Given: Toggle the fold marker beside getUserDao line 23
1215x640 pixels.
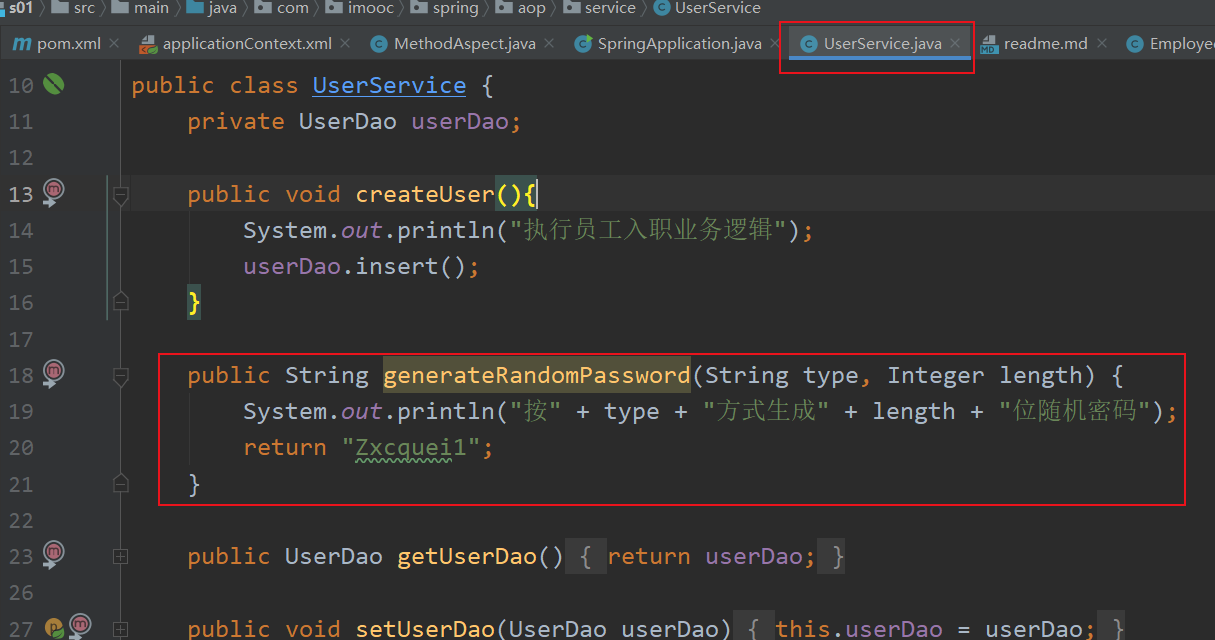Looking at the screenshot, I should (x=120, y=556).
